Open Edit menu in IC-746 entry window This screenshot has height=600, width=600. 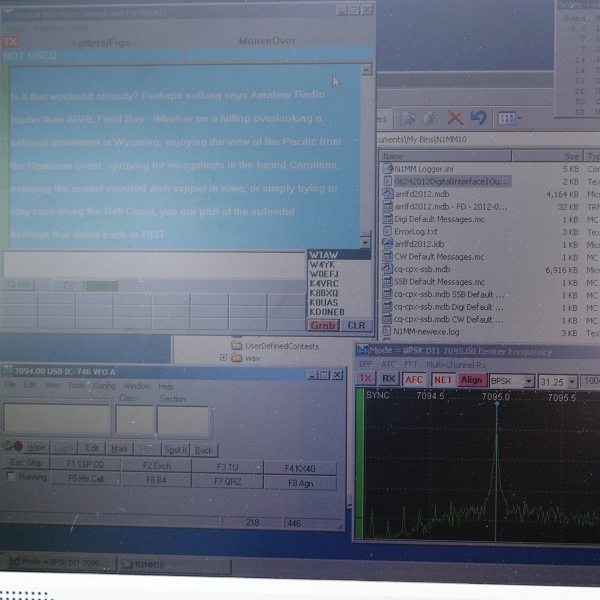coord(29,385)
